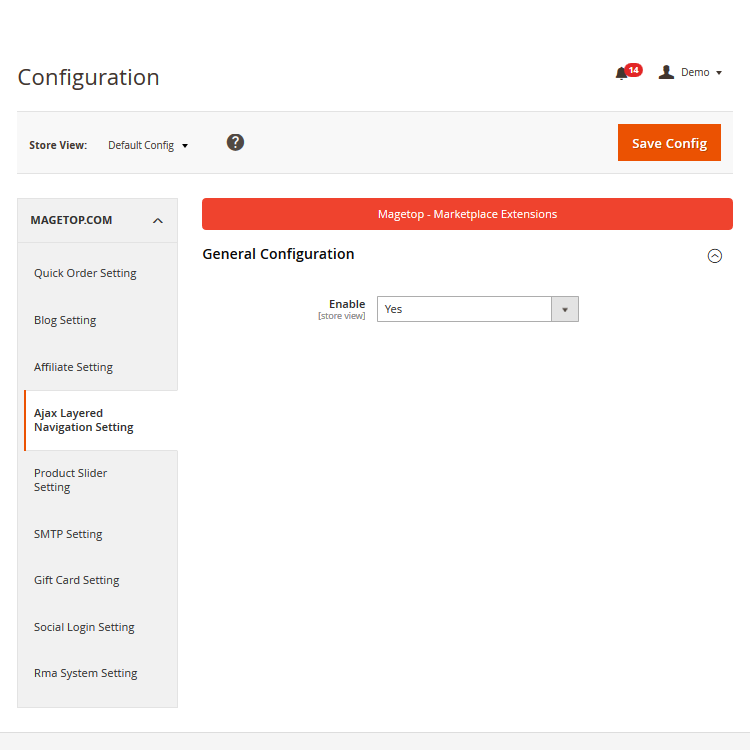Click the Magetop Marketplace Extensions banner

(x=467, y=214)
